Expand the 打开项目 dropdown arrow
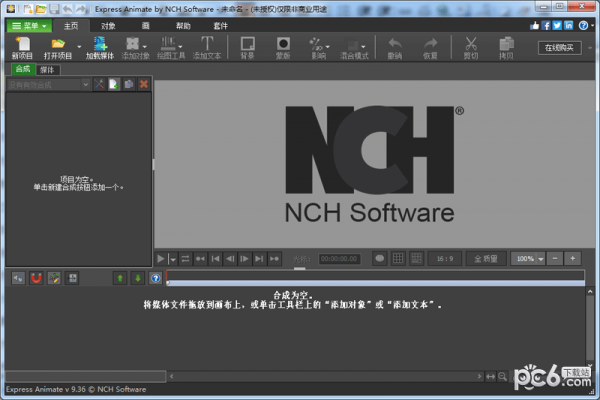 (x=79, y=47)
